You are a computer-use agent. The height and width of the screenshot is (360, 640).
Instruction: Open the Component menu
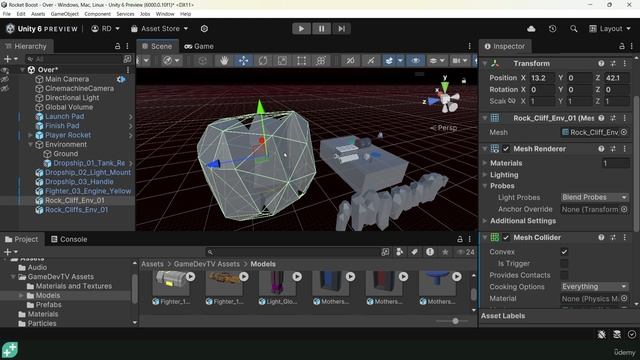coord(97,14)
